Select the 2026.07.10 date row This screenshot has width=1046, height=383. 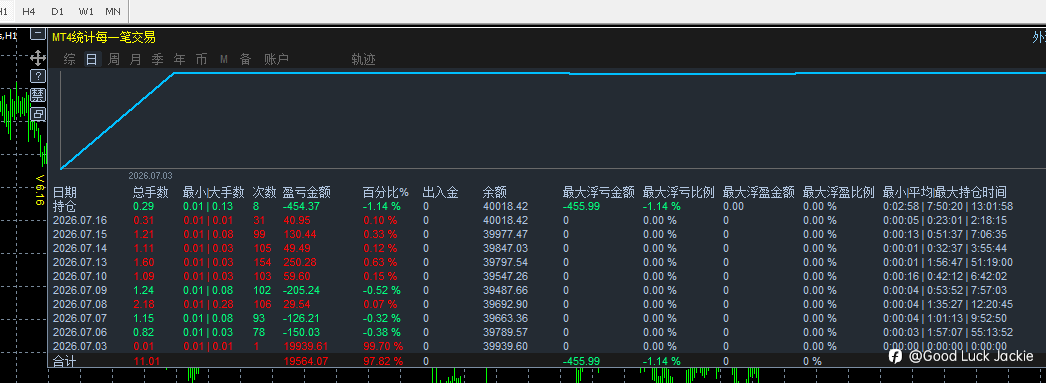(79, 276)
